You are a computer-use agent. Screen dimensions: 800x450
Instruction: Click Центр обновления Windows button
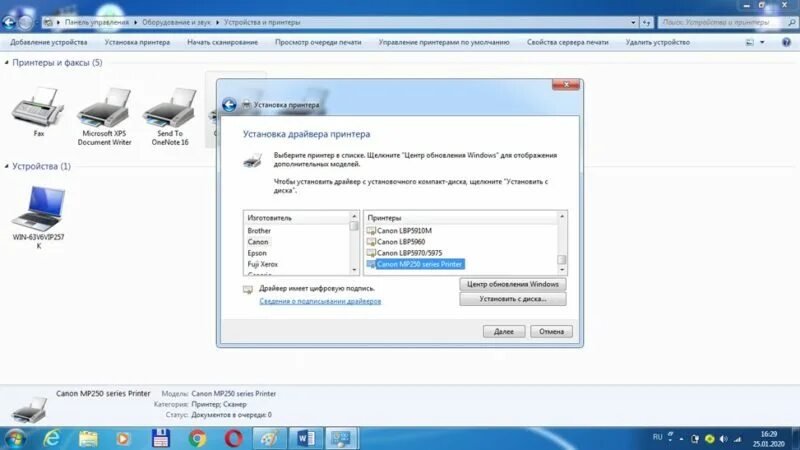[513, 284]
